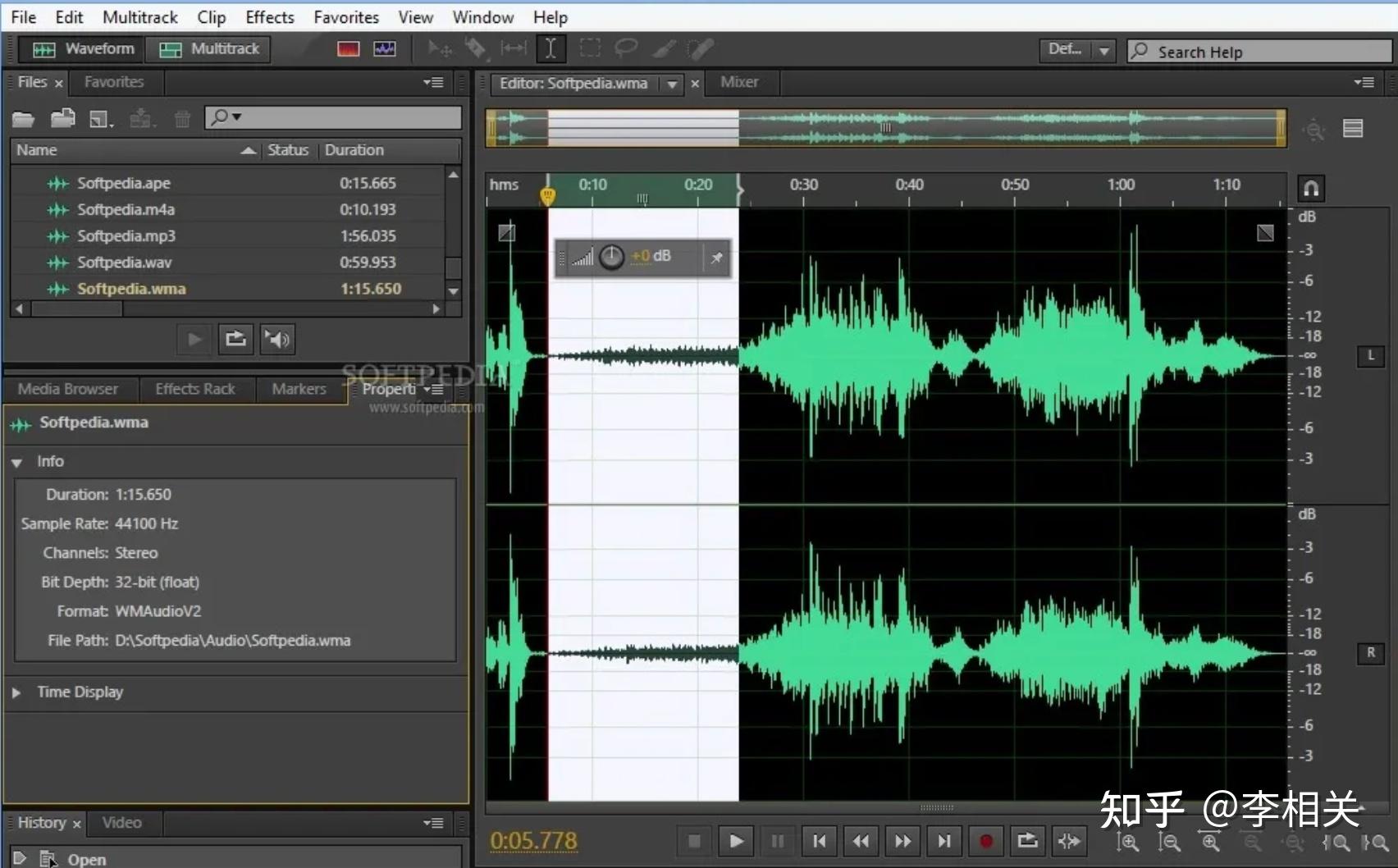Click the Play button in transport
Viewport: 1398px width, 868px height.
(x=736, y=841)
